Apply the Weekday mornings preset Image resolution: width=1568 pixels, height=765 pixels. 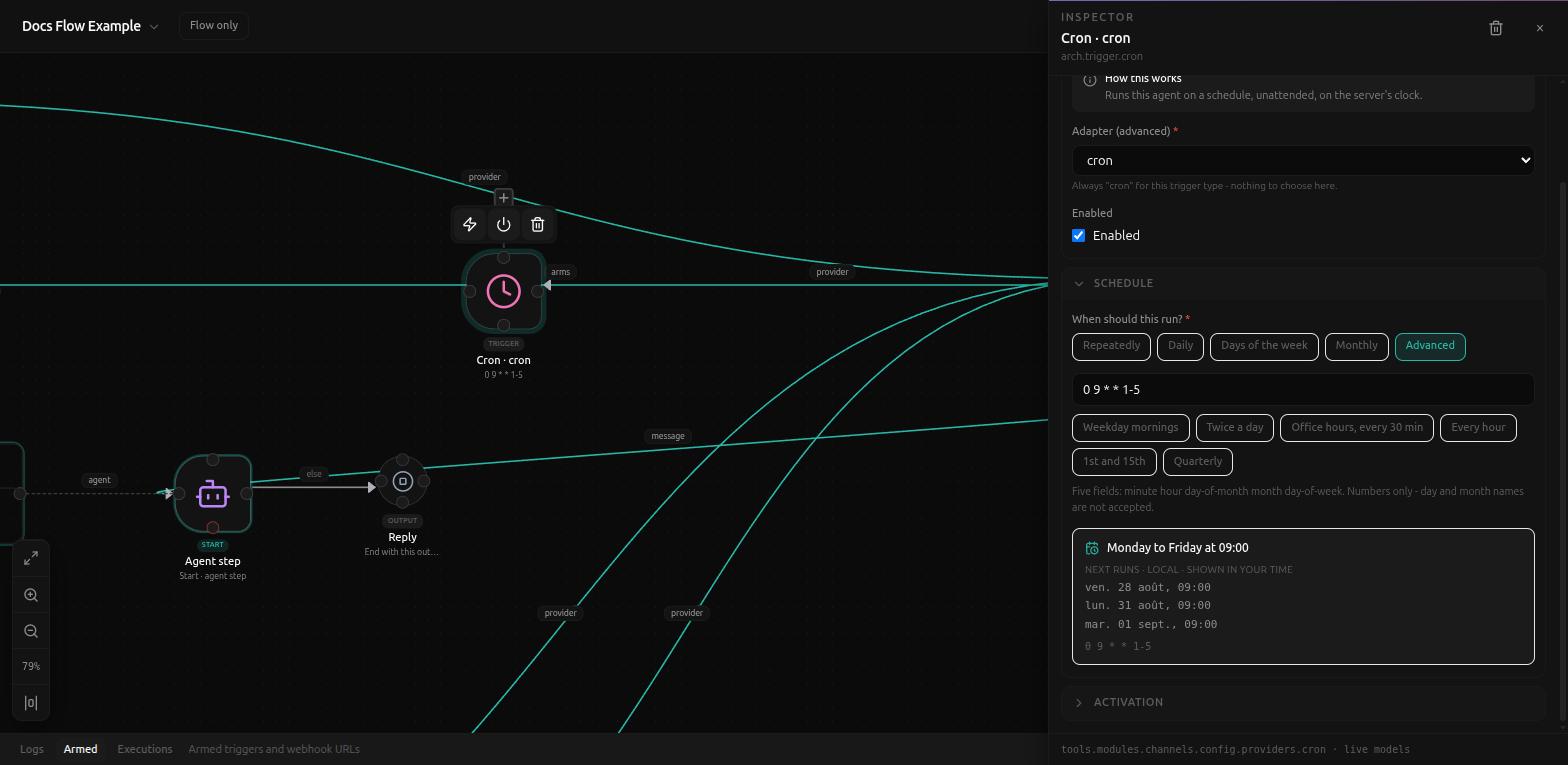1131,428
